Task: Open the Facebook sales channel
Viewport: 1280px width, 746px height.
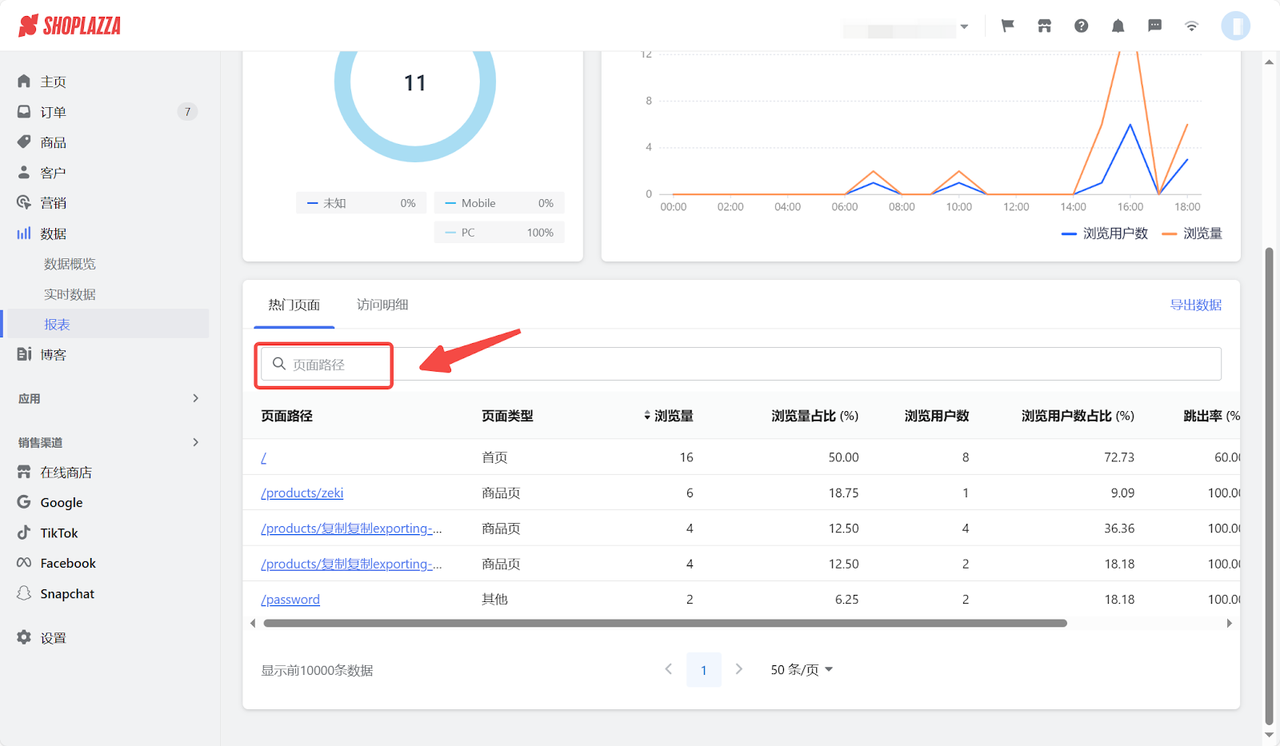Action: [70, 562]
